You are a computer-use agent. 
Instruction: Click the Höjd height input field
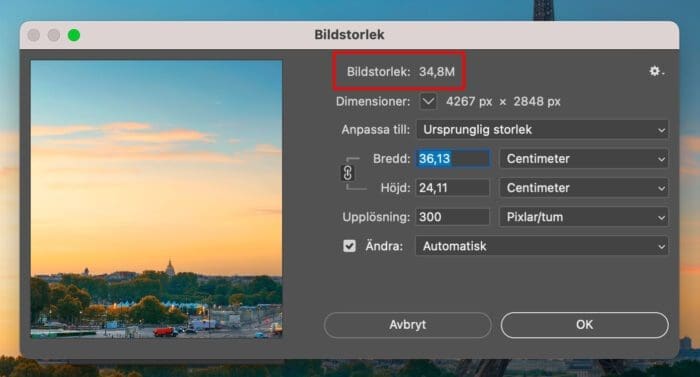(453, 188)
